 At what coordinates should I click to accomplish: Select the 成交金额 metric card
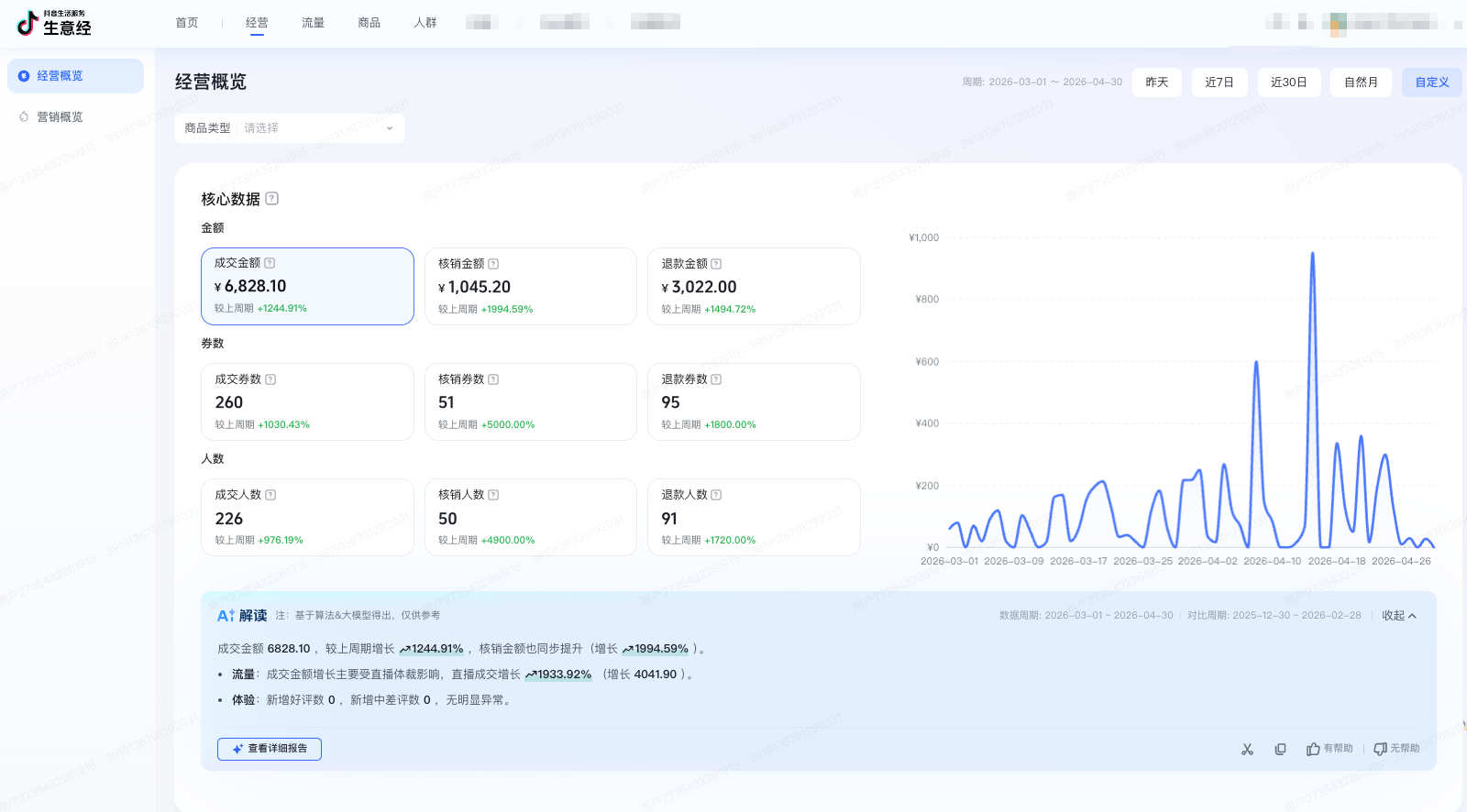click(x=307, y=286)
